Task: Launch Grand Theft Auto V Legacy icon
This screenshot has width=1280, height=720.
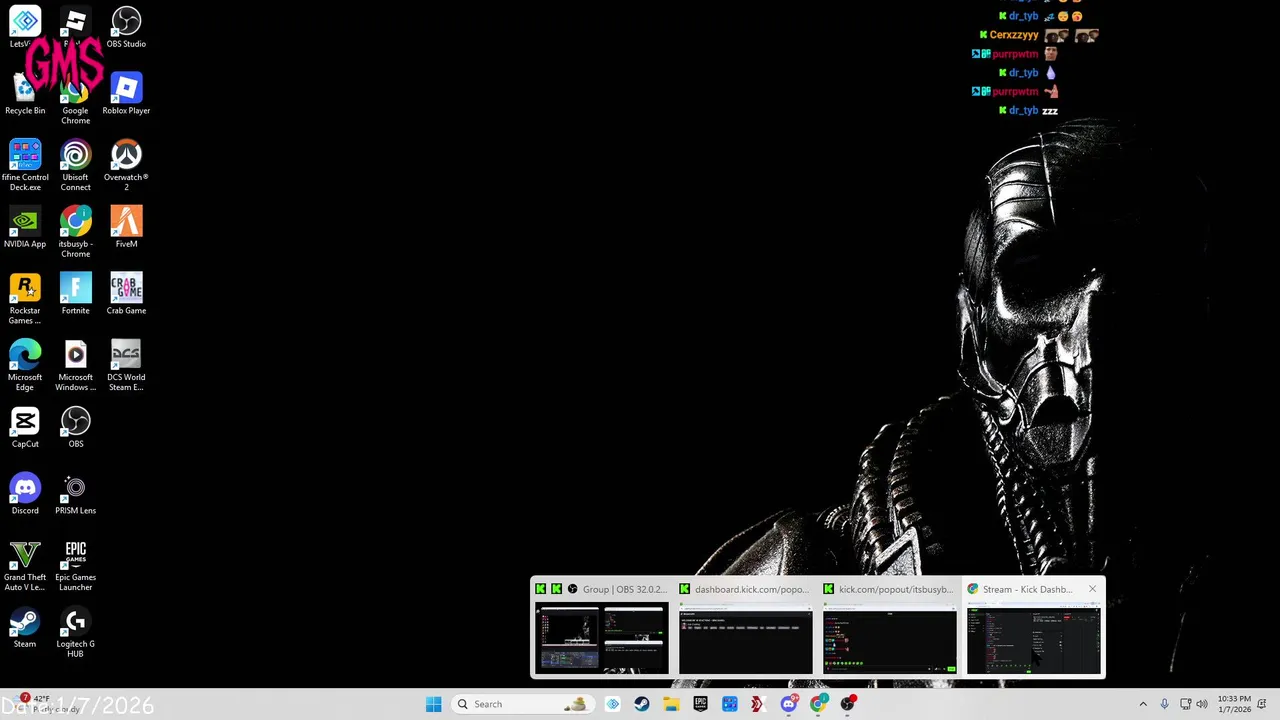Action: 25,566
